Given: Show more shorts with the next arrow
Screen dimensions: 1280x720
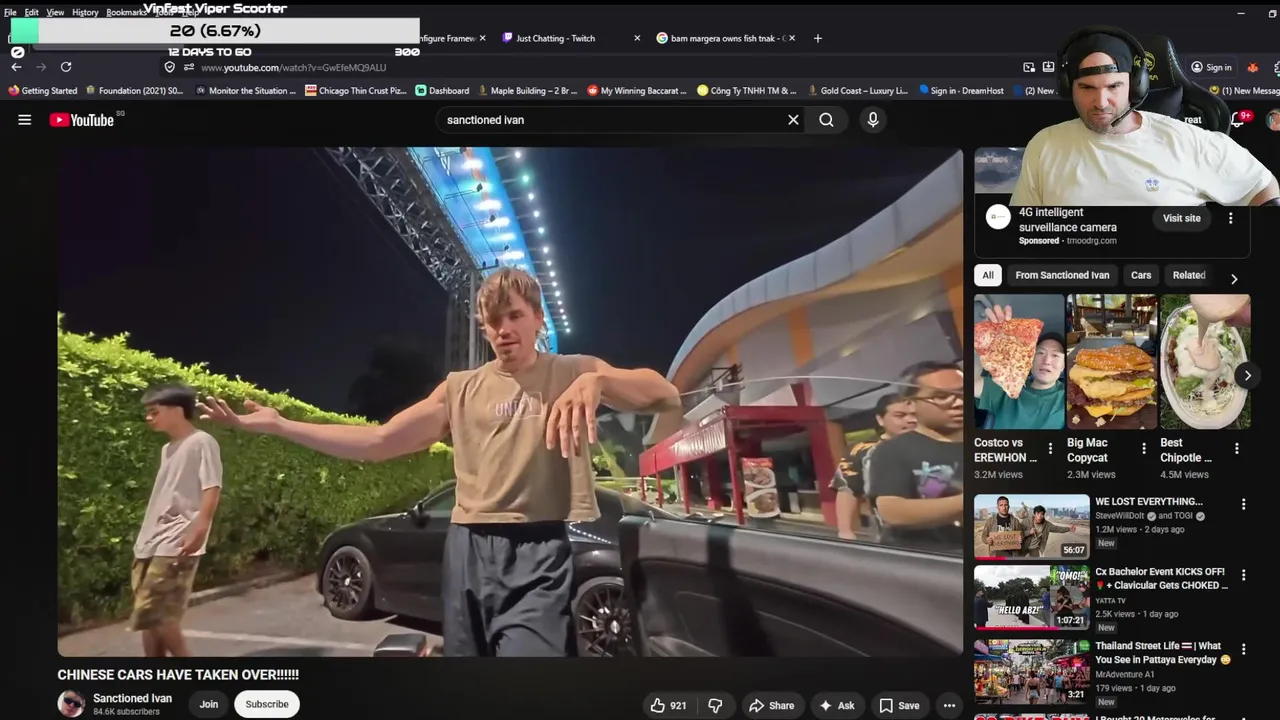Looking at the screenshot, I should 1247,376.
